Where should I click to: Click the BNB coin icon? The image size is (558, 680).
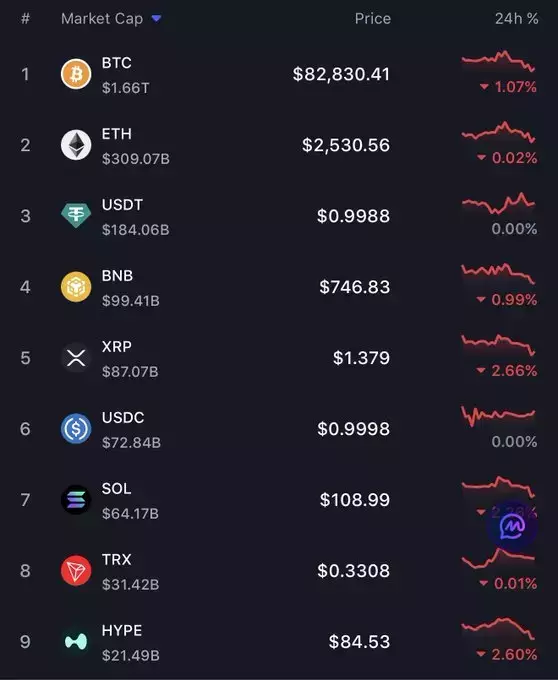tap(76, 287)
